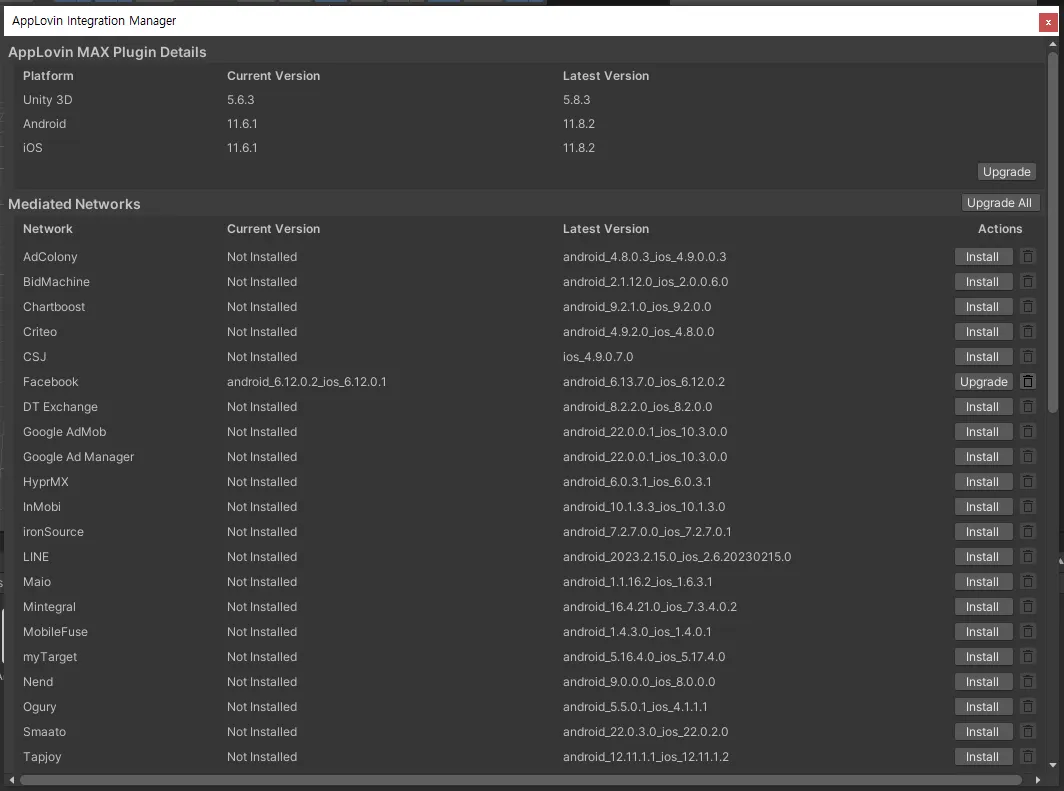Click the horizontal scrollbar at the bottom
This screenshot has width=1064, height=791.
520,780
